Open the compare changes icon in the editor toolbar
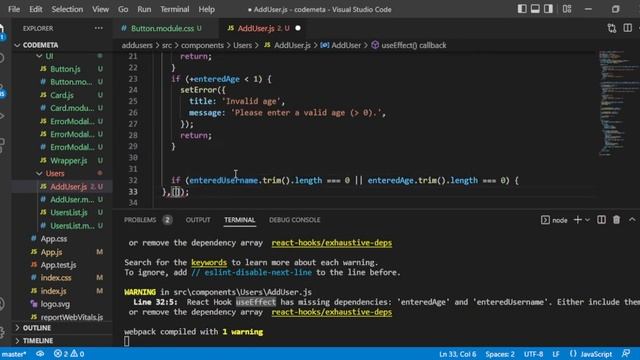 pos(611,28)
